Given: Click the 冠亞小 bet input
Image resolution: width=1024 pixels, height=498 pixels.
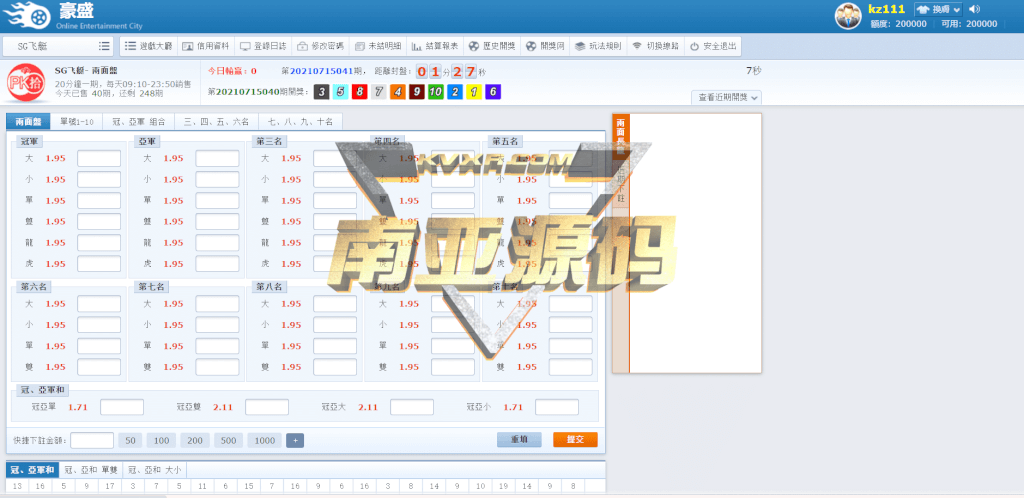Looking at the screenshot, I should pos(557,407).
